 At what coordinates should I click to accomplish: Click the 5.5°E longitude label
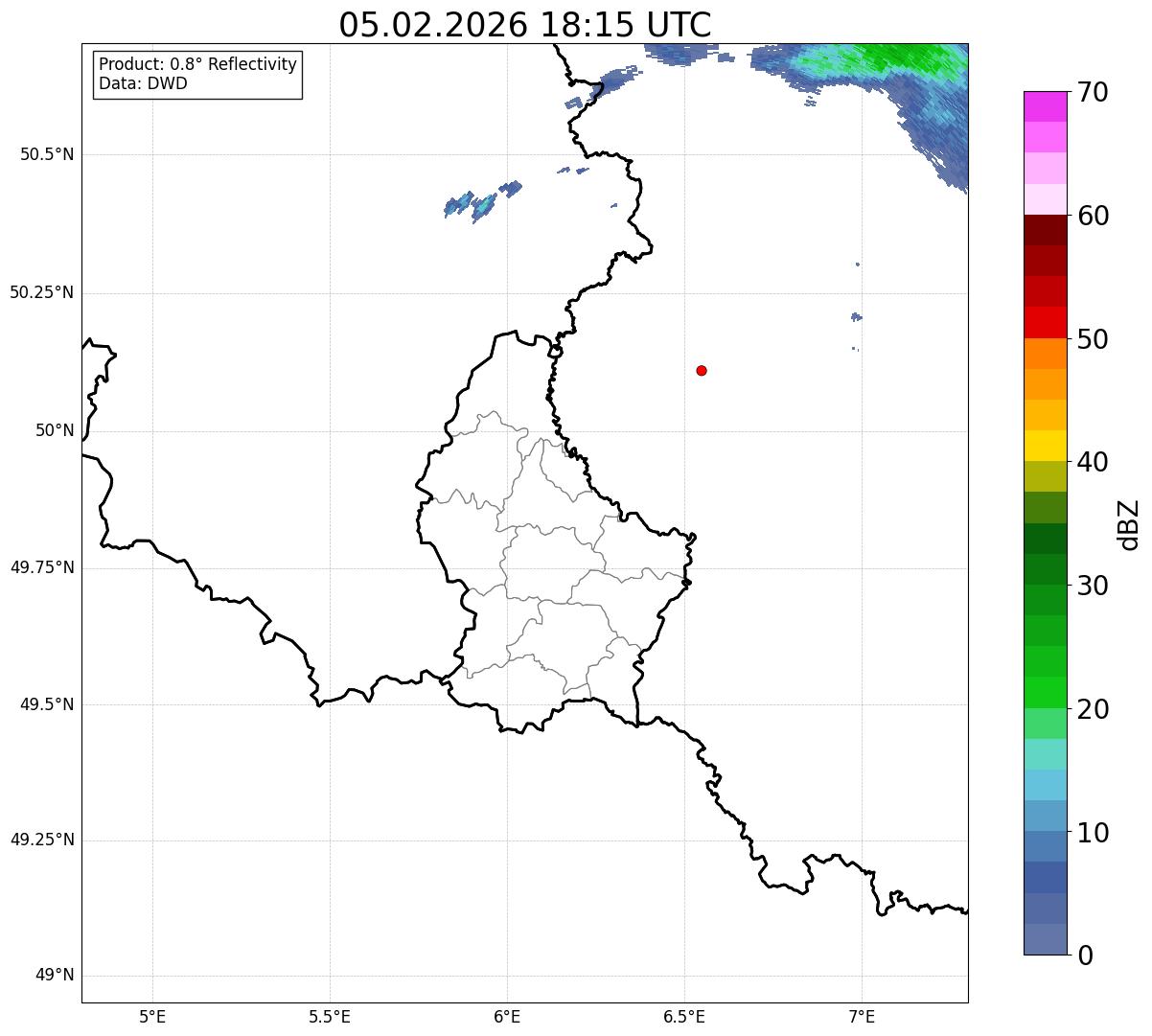(x=330, y=1017)
